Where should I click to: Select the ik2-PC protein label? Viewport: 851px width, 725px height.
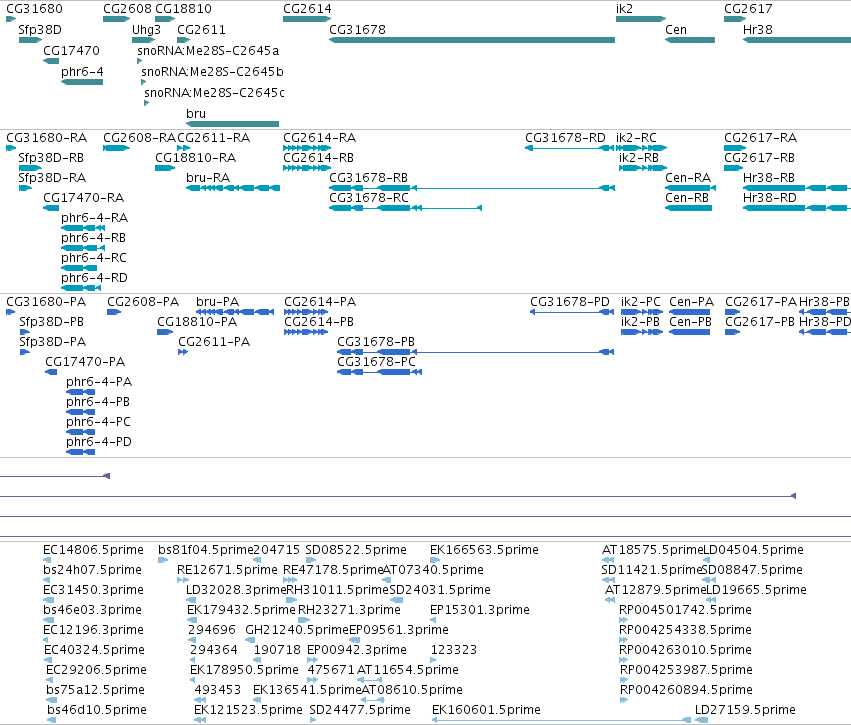[x=641, y=302]
